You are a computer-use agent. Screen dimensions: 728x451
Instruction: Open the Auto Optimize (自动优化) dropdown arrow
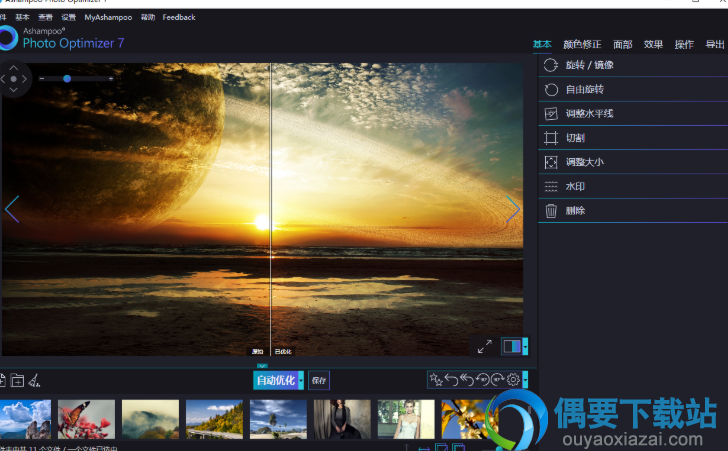point(301,380)
